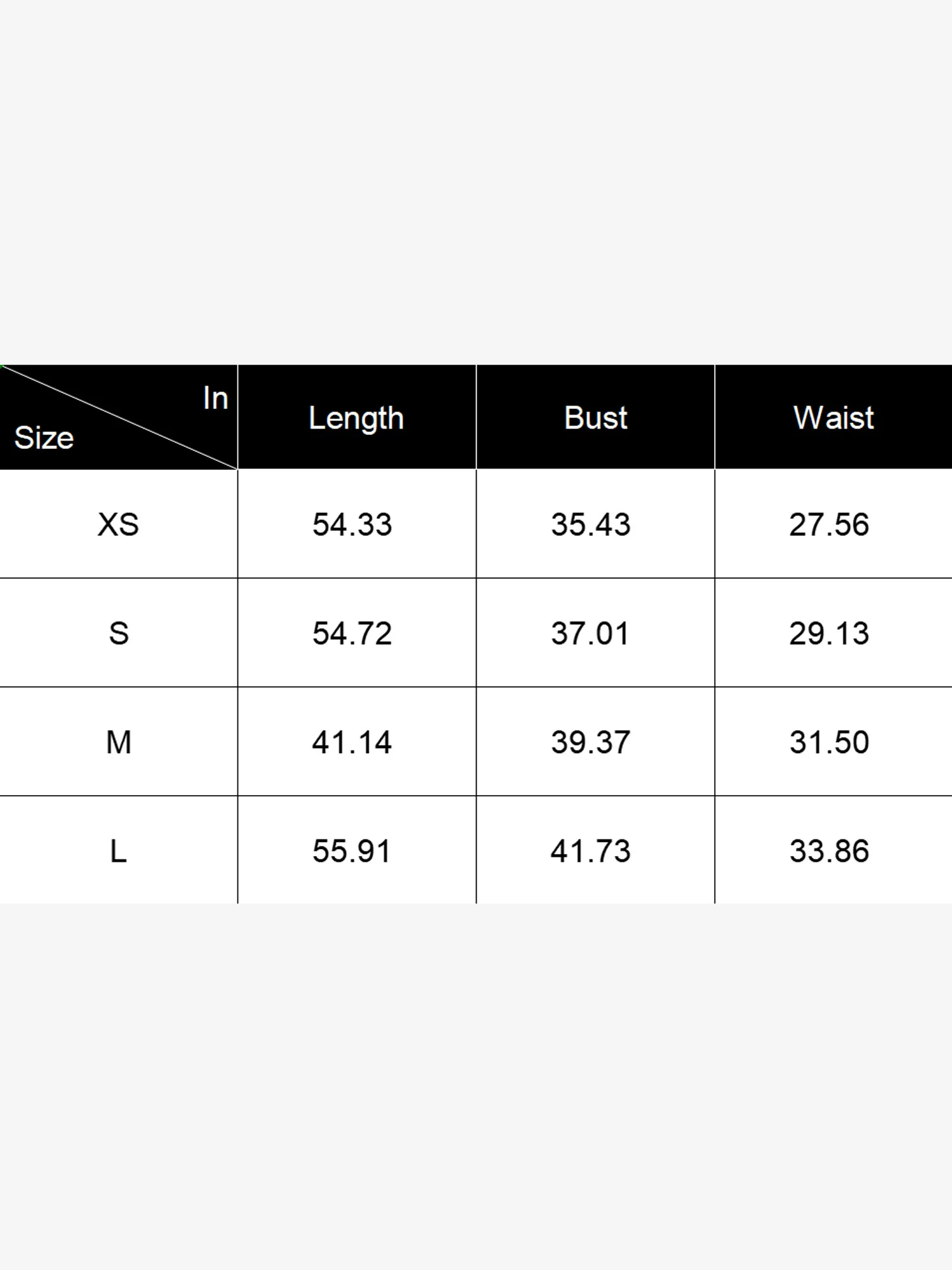Click the L size row label
The width and height of the screenshot is (952, 1270).
pos(119,851)
